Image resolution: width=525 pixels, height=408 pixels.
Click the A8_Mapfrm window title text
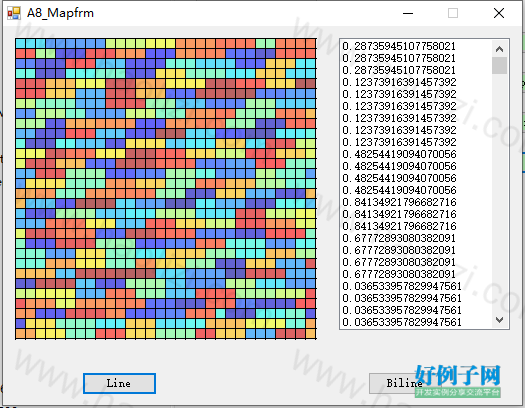point(60,13)
